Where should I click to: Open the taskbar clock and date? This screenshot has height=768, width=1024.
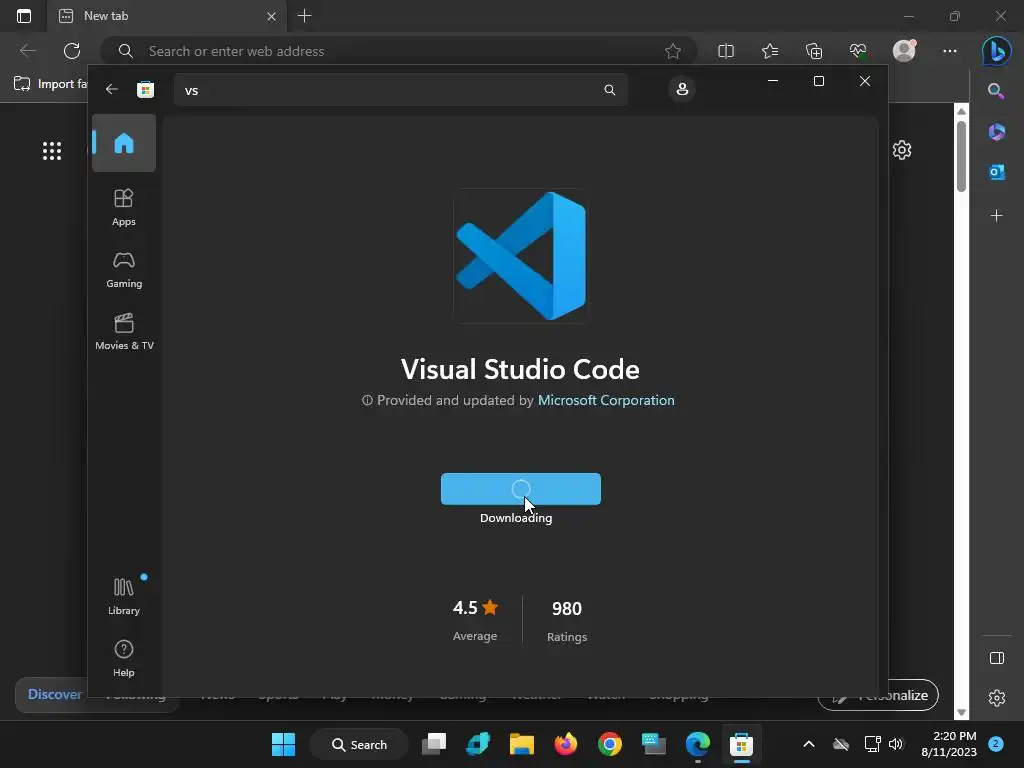pyautogui.click(x=949, y=744)
